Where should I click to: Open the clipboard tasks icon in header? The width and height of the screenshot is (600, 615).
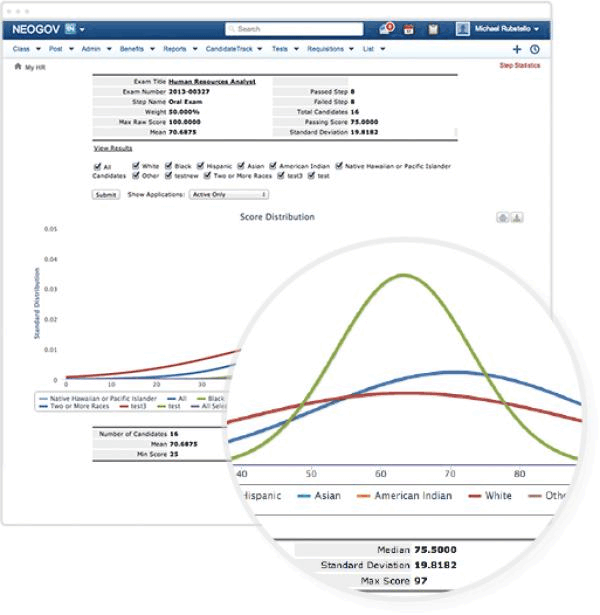433,29
